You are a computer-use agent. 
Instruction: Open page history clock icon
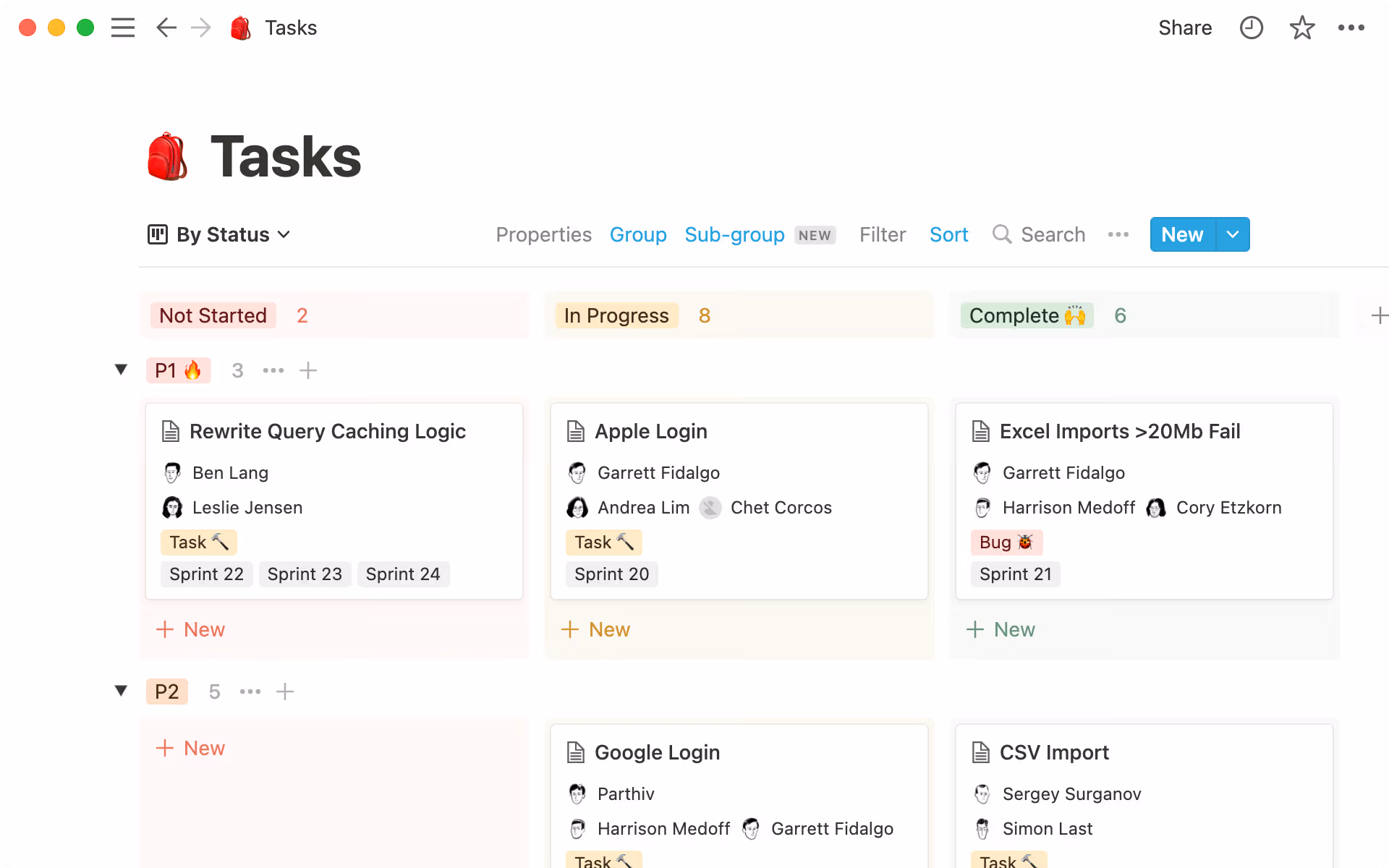[x=1251, y=27]
